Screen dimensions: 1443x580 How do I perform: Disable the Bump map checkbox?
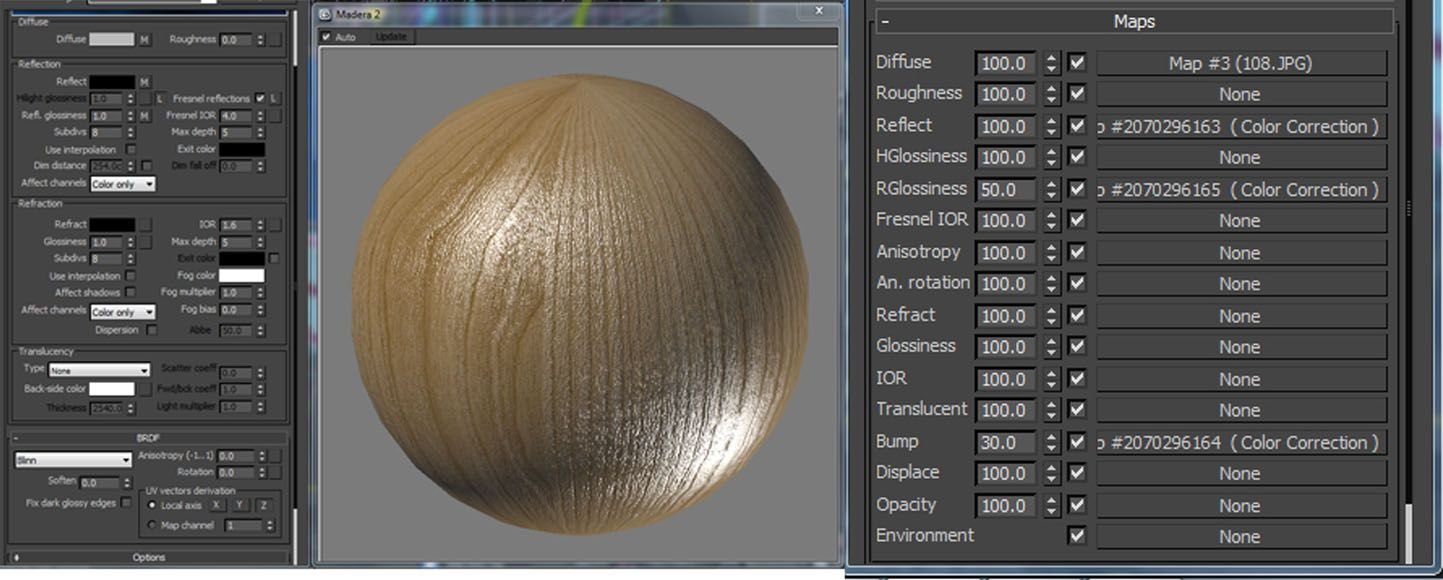pos(1076,442)
